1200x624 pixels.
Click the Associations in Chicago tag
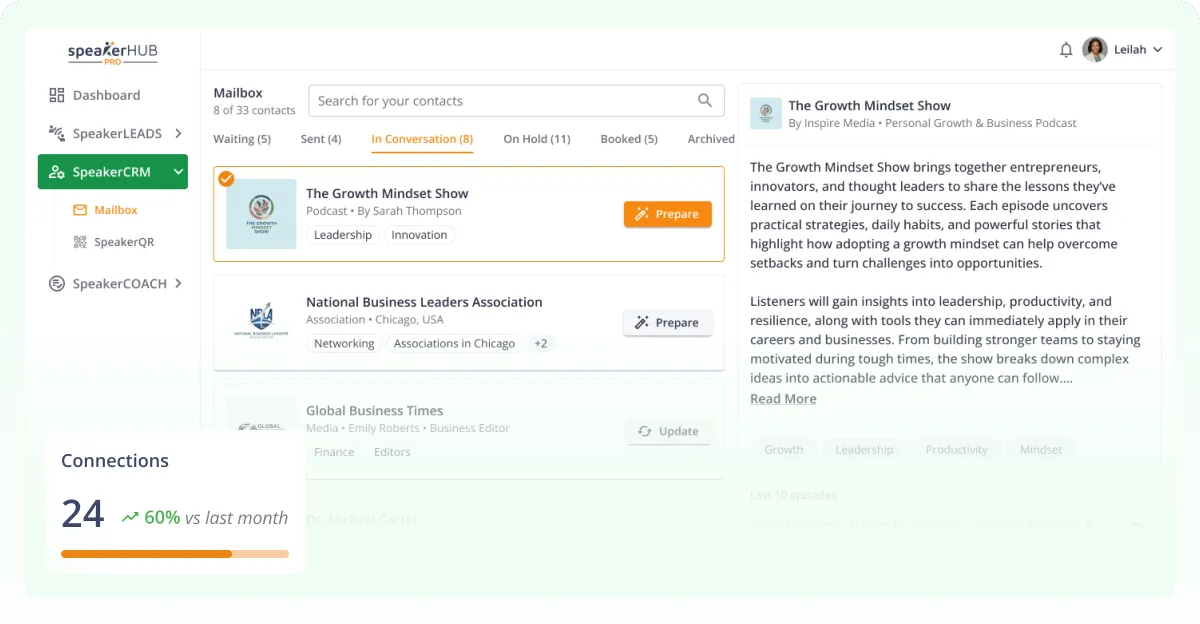(x=454, y=343)
